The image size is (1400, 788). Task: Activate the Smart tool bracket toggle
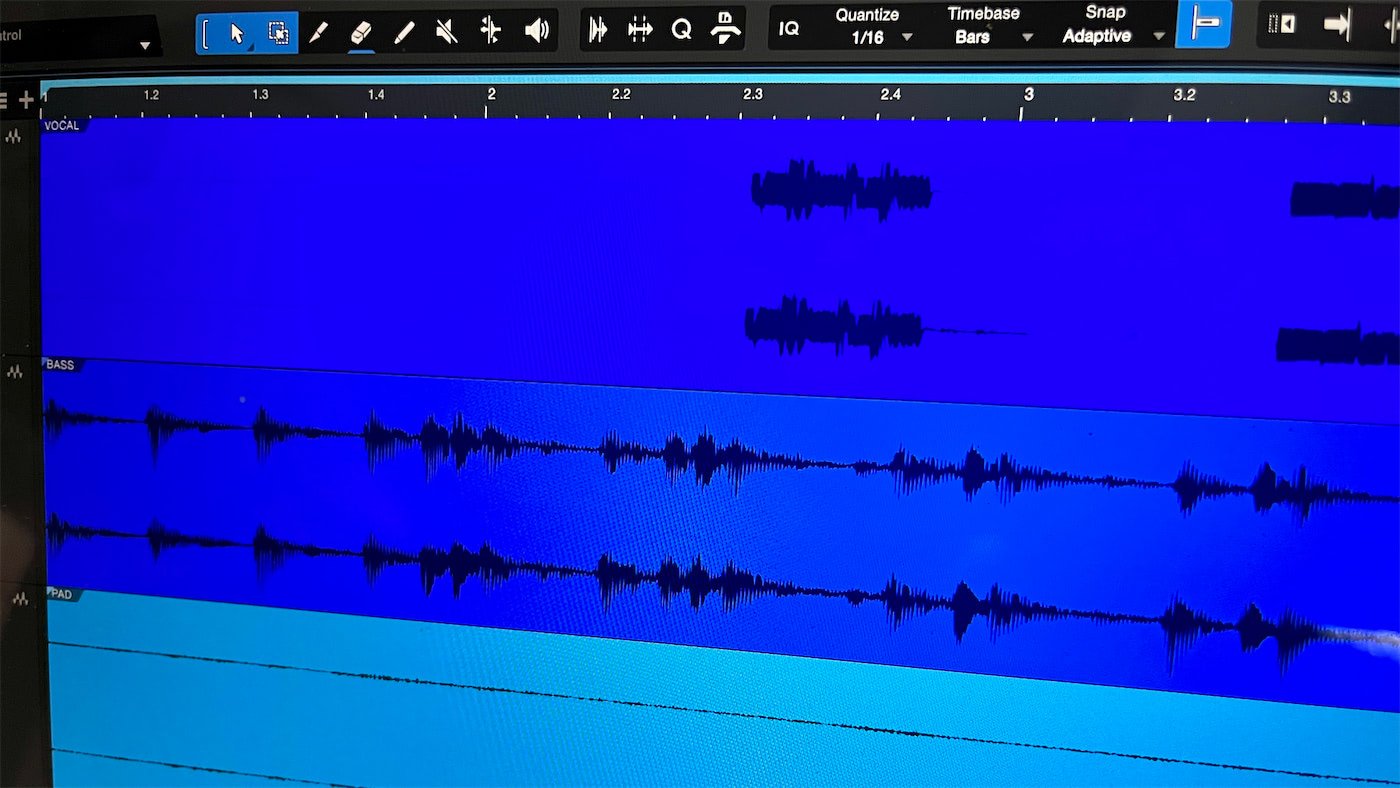click(x=207, y=32)
